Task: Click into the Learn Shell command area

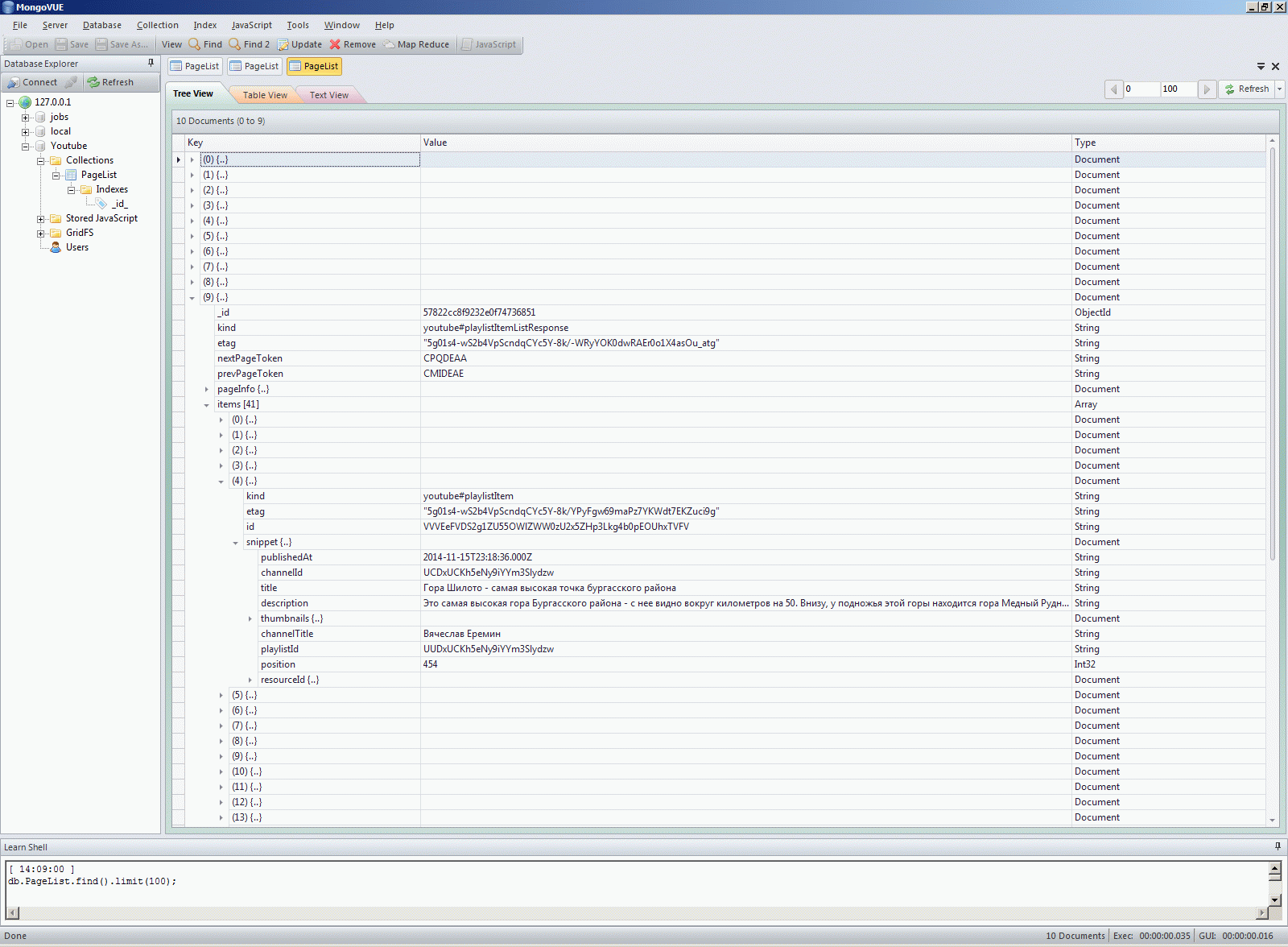Action: (x=636, y=884)
